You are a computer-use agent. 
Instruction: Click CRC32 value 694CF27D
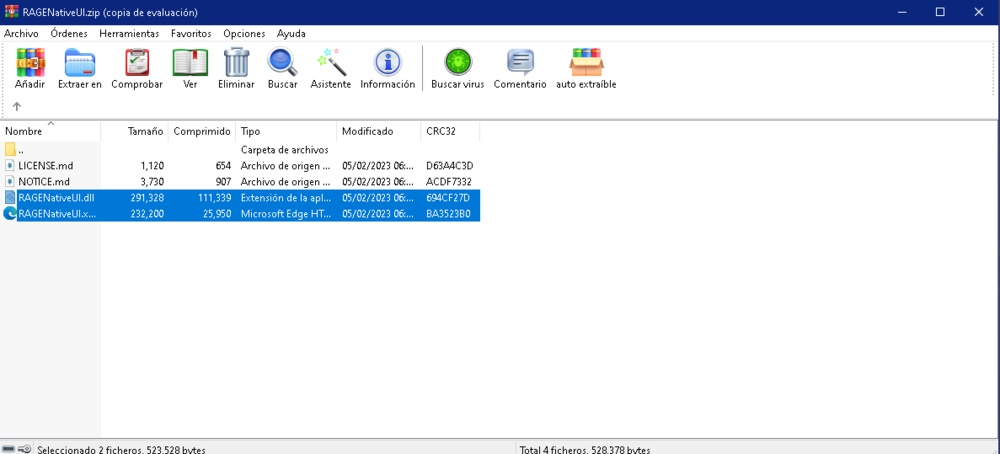point(448,198)
